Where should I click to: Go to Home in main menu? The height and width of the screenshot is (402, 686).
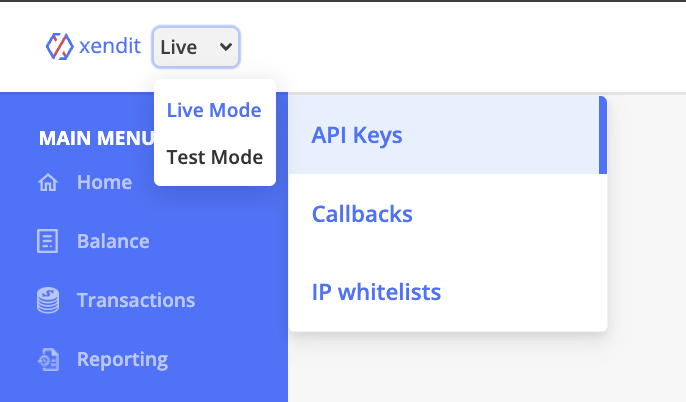pos(104,182)
